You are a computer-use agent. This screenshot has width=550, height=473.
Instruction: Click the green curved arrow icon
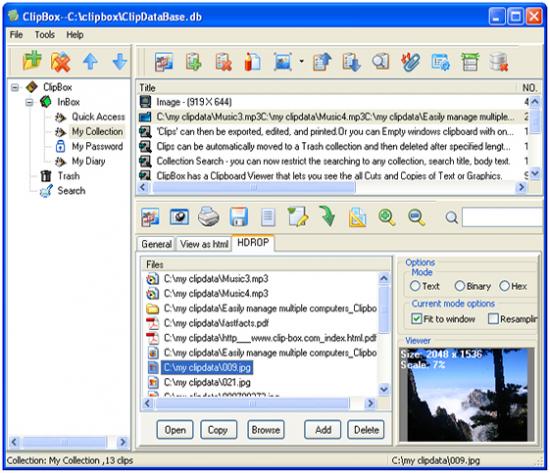click(x=327, y=217)
